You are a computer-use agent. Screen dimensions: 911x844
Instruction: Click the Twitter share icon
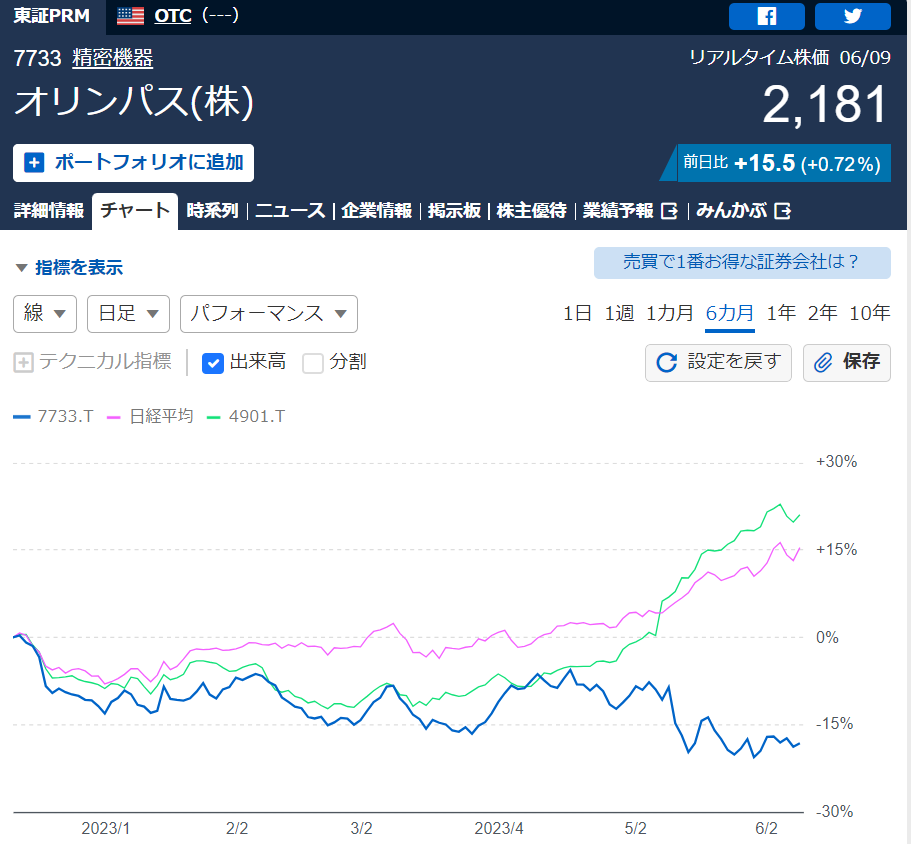click(852, 16)
